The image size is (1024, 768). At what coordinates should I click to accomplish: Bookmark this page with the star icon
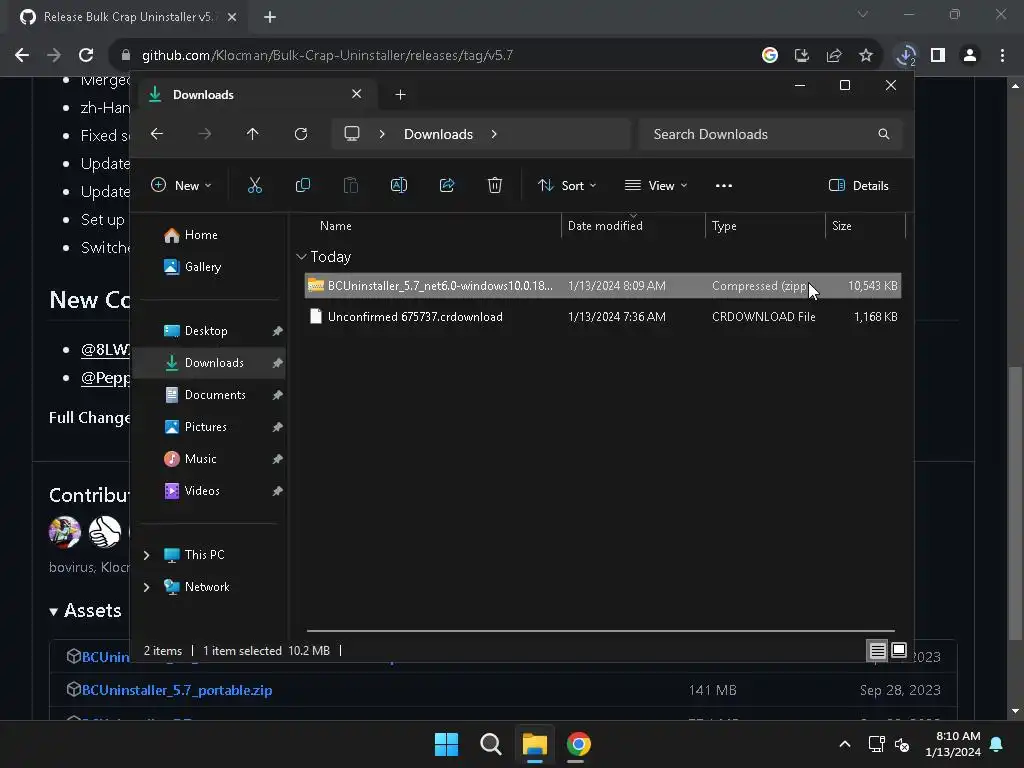click(x=866, y=56)
